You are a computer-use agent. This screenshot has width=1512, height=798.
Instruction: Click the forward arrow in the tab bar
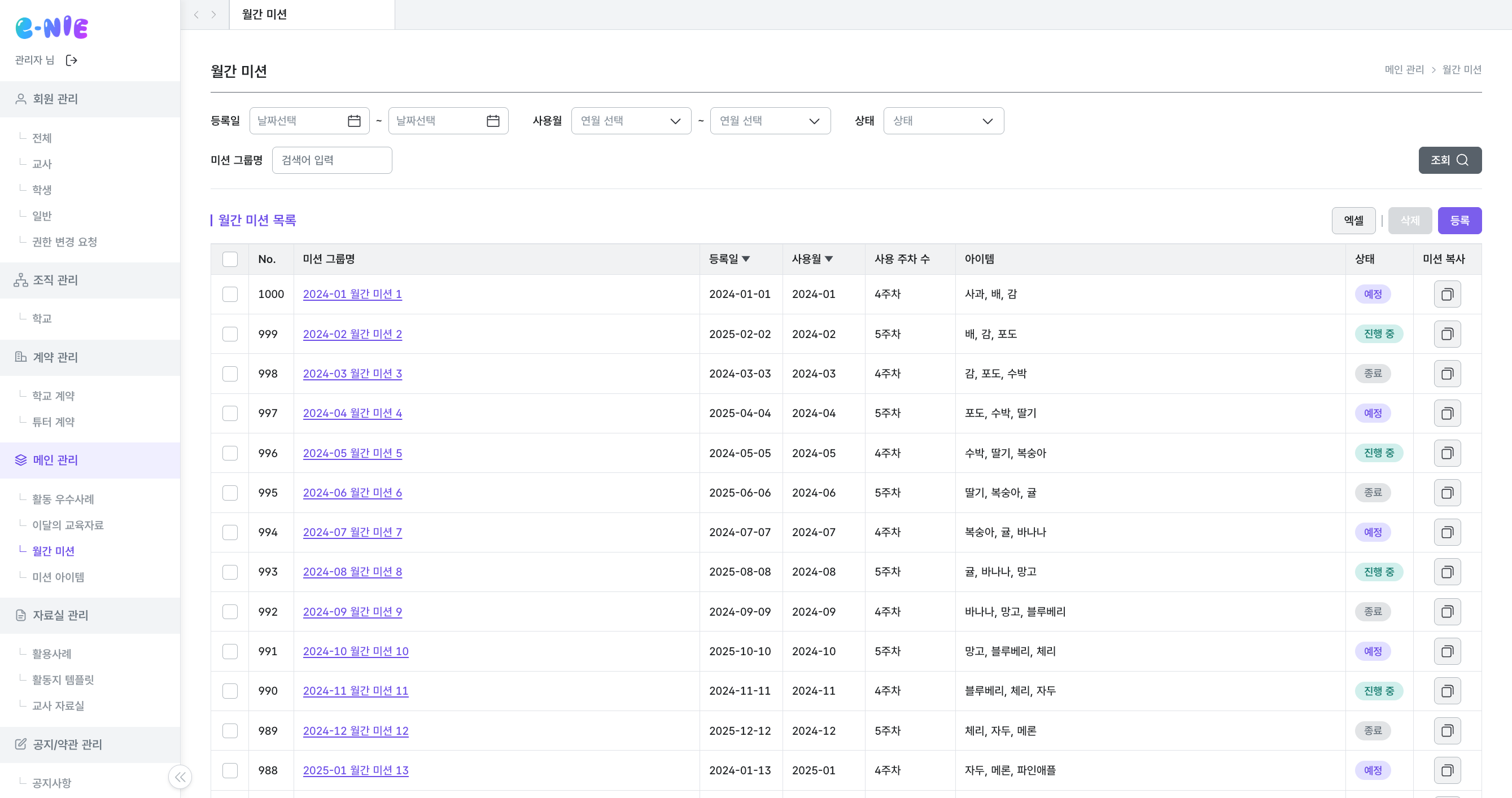tap(214, 15)
